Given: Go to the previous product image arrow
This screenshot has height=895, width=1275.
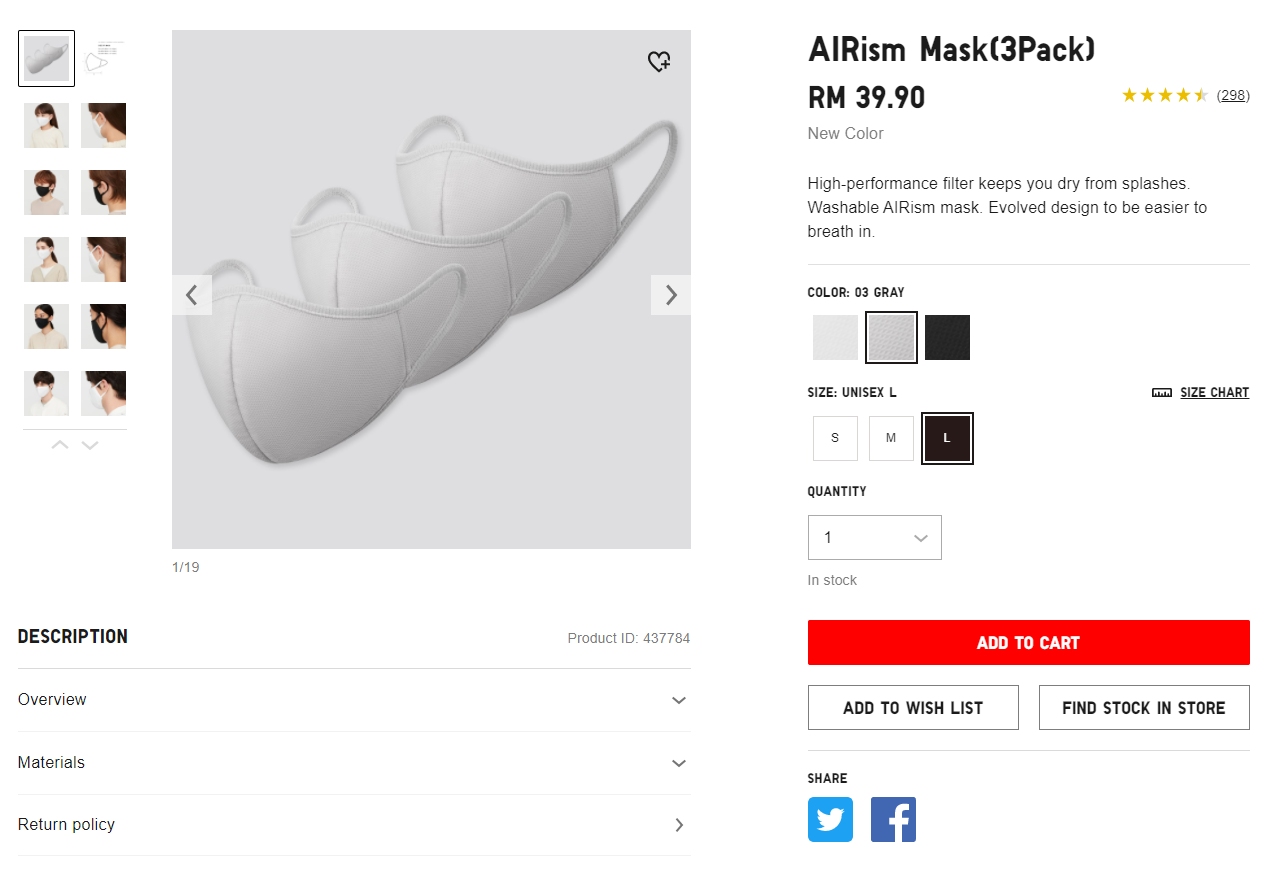Looking at the screenshot, I should (x=192, y=295).
